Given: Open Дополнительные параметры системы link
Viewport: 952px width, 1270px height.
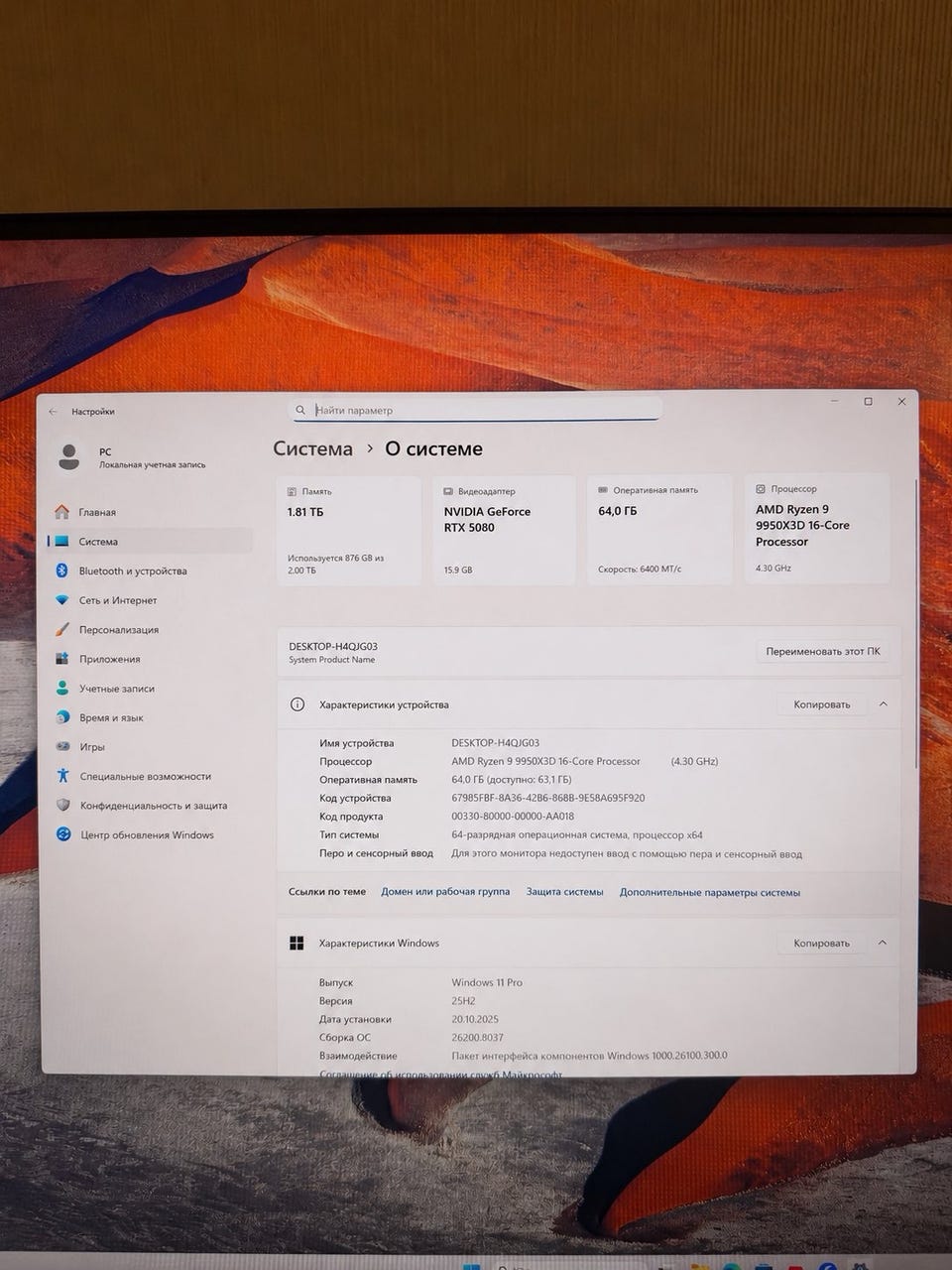Looking at the screenshot, I should [710, 892].
